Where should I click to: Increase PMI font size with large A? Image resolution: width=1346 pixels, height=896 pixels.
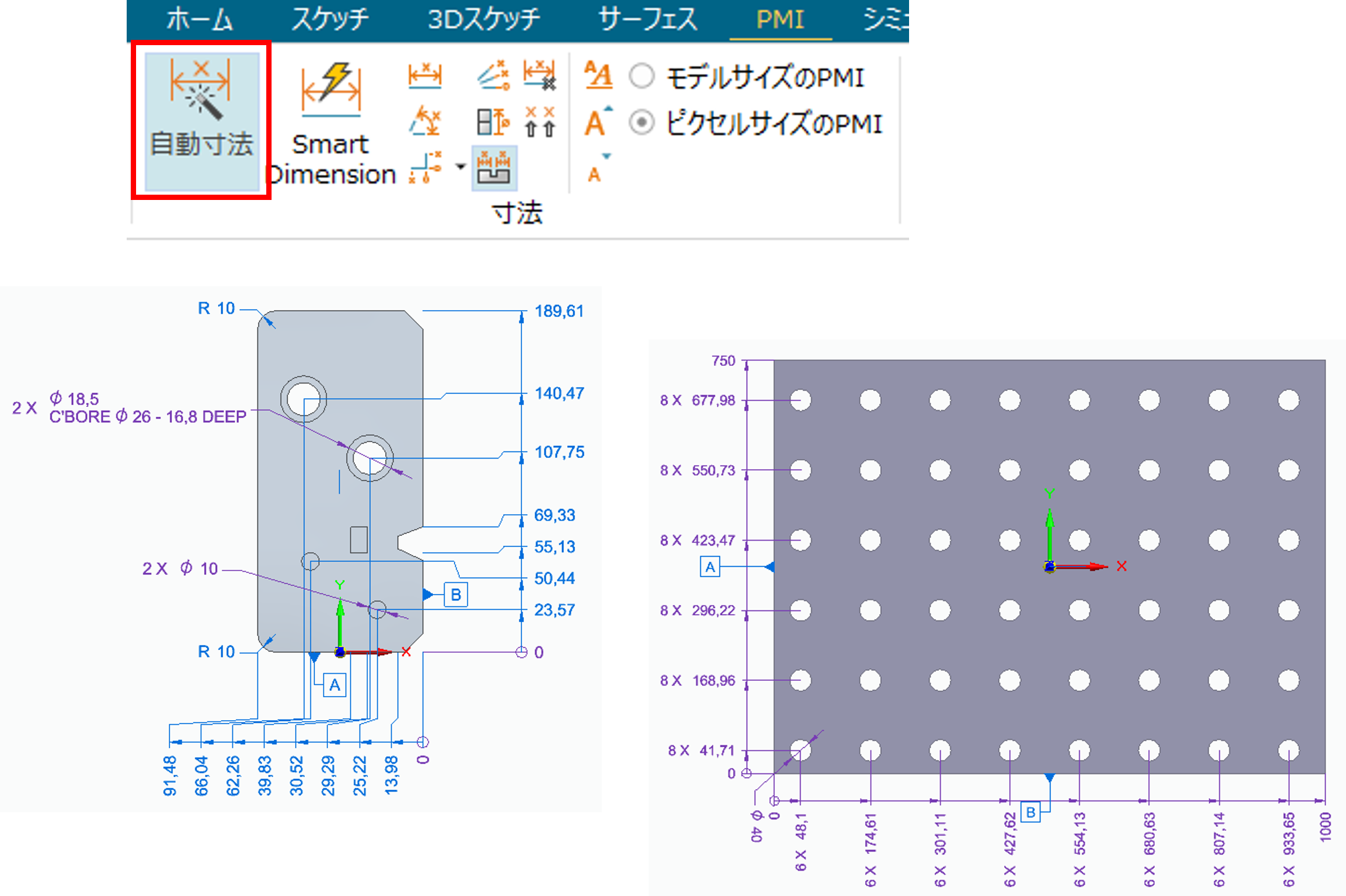[x=597, y=122]
